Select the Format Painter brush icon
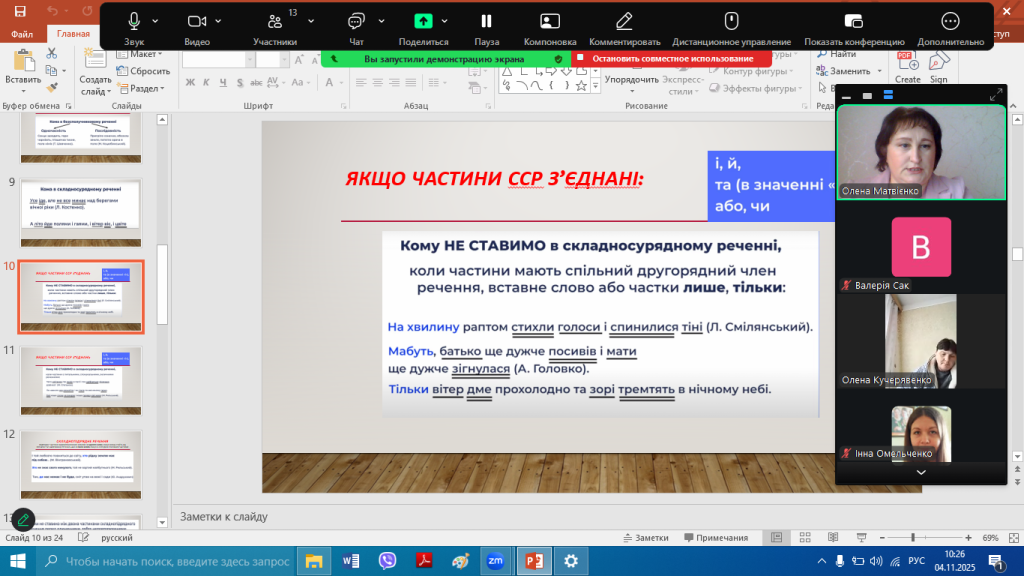The height and width of the screenshot is (576, 1024). point(52,88)
